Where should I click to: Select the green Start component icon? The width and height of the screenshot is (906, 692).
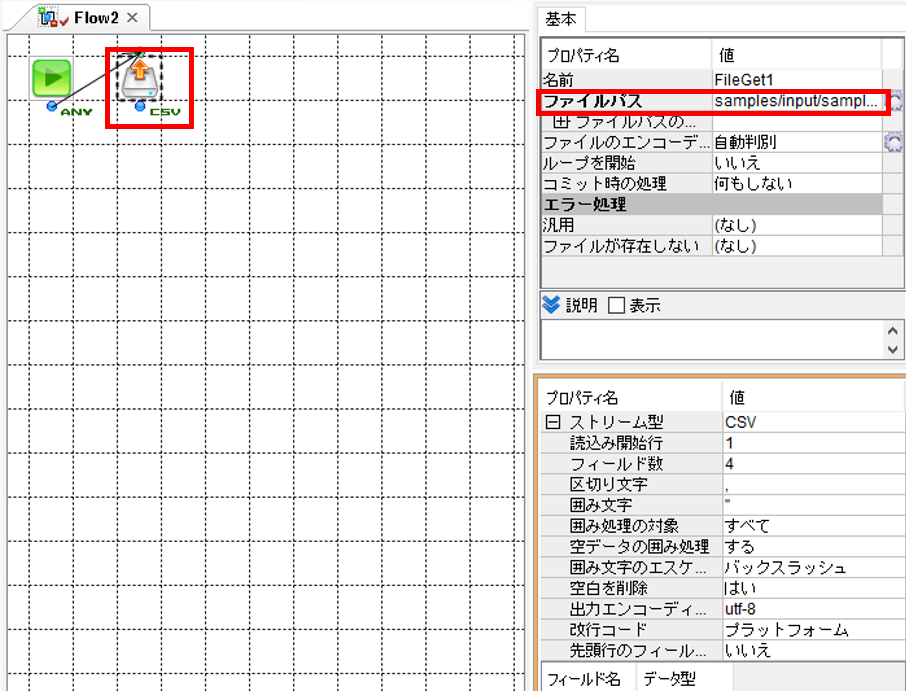click(x=51, y=79)
